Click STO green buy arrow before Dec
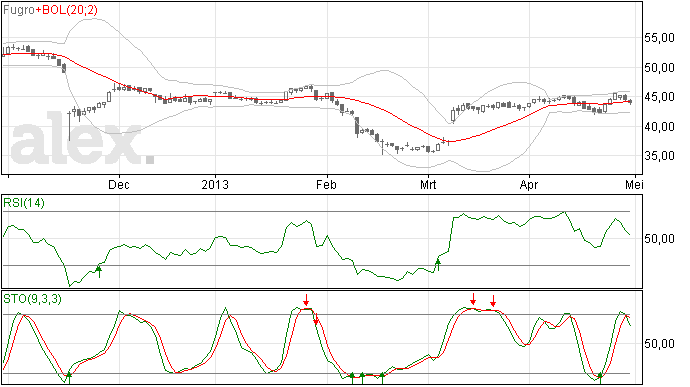 [x=69, y=378]
